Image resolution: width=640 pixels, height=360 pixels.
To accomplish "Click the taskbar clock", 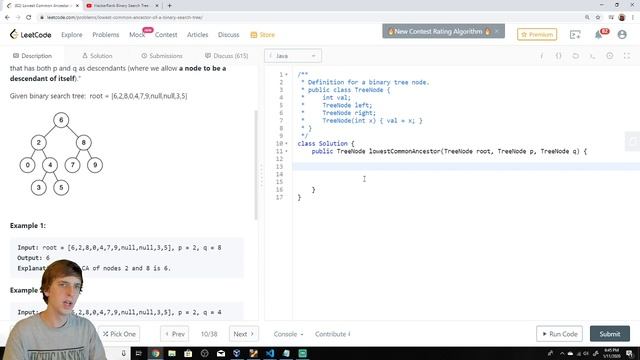I will pyautogui.click(x=612, y=353).
